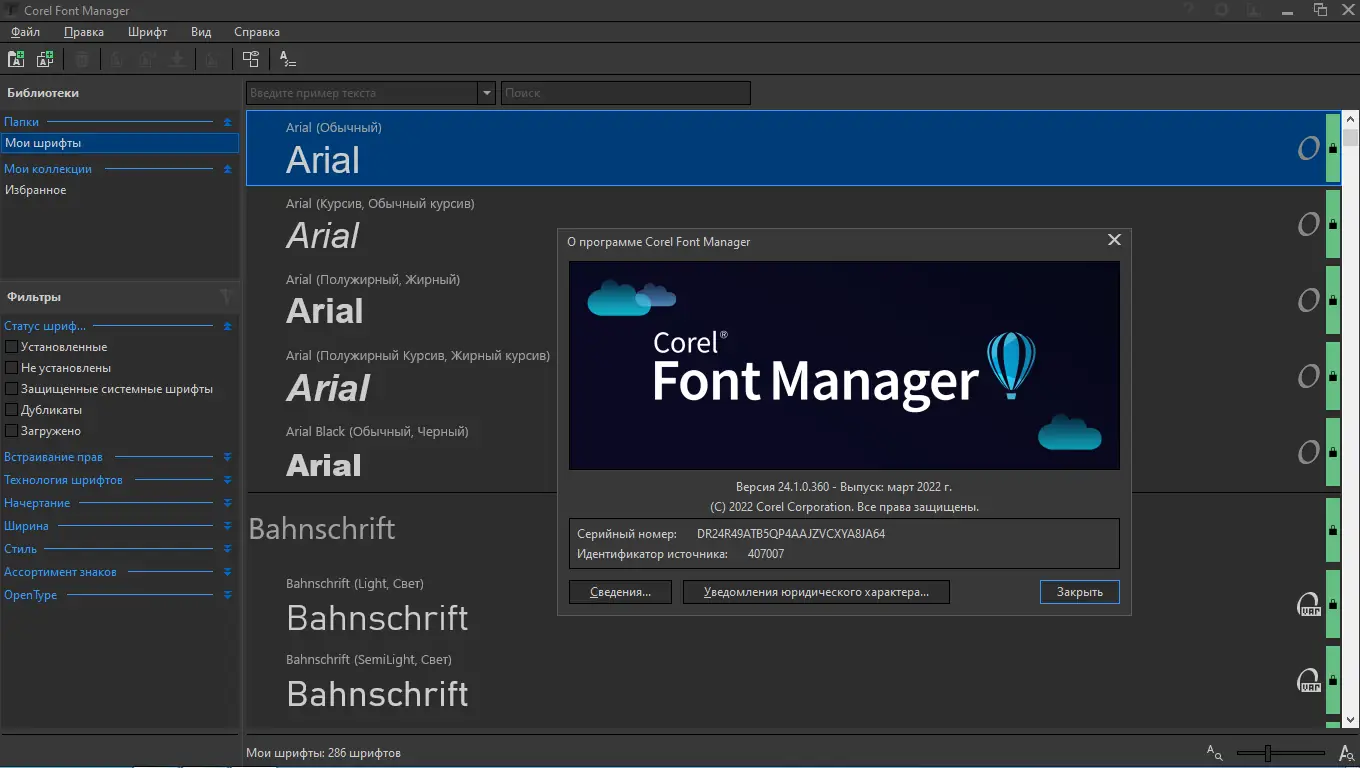1360x768 pixels.
Task: Click the funnel icon in Фильтры header
Action: (x=226, y=296)
